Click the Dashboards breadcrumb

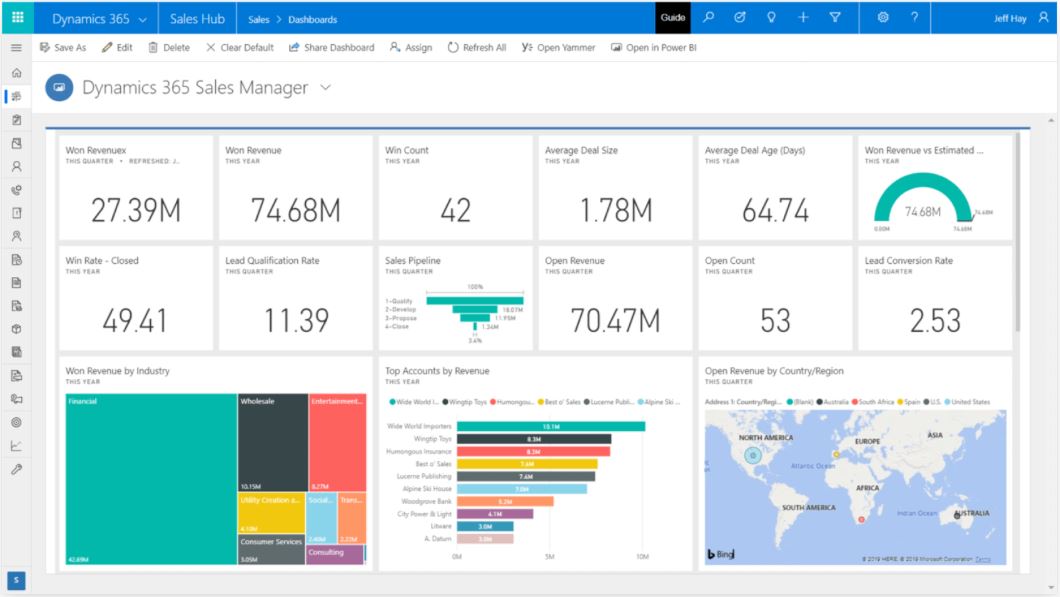point(312,20)
